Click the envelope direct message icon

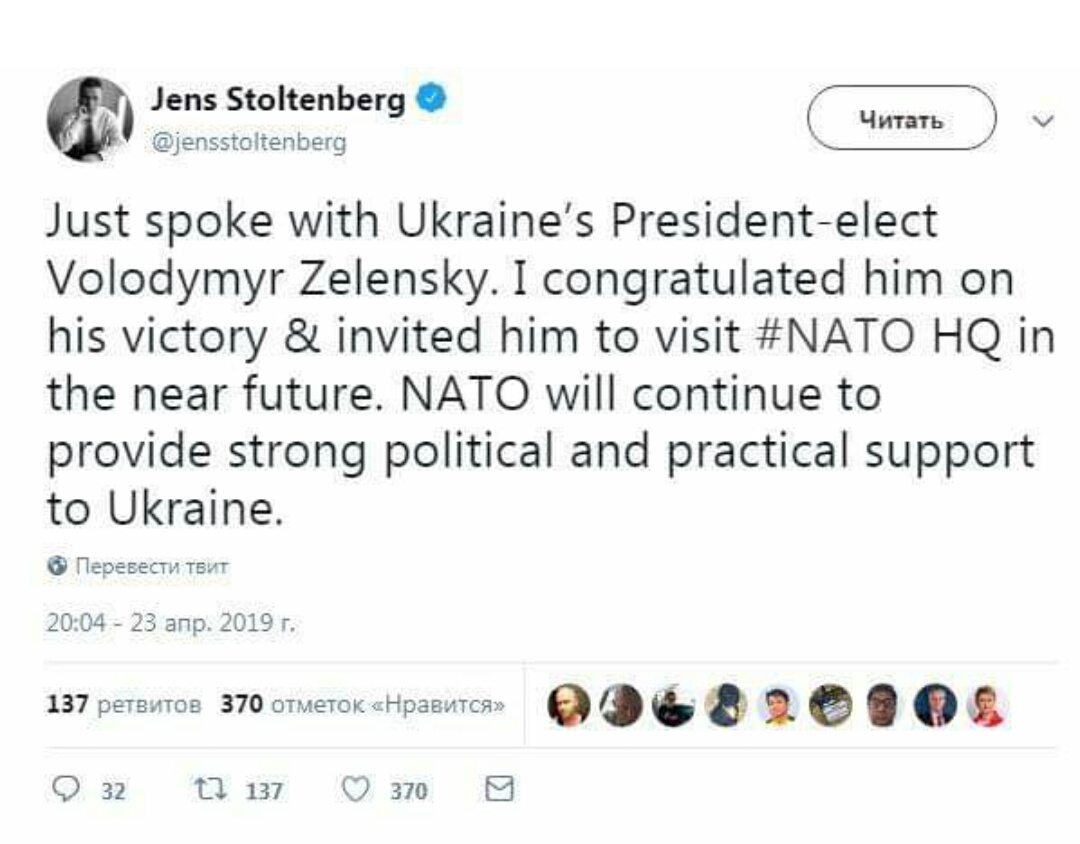(x=499, y=789)
